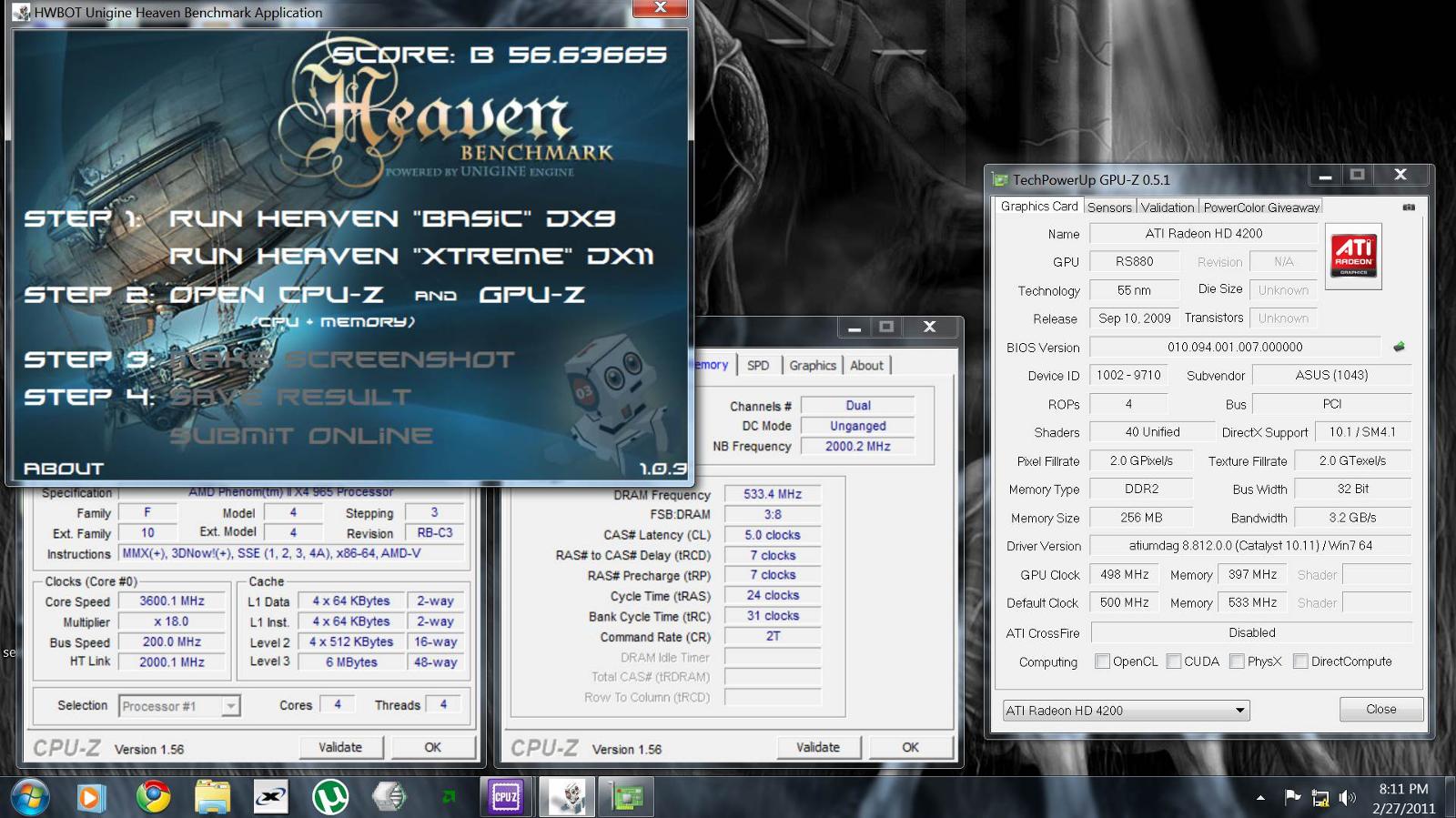Open the taskbar clock and date
1456x818 pixels.
click(x=1403, y=798)
